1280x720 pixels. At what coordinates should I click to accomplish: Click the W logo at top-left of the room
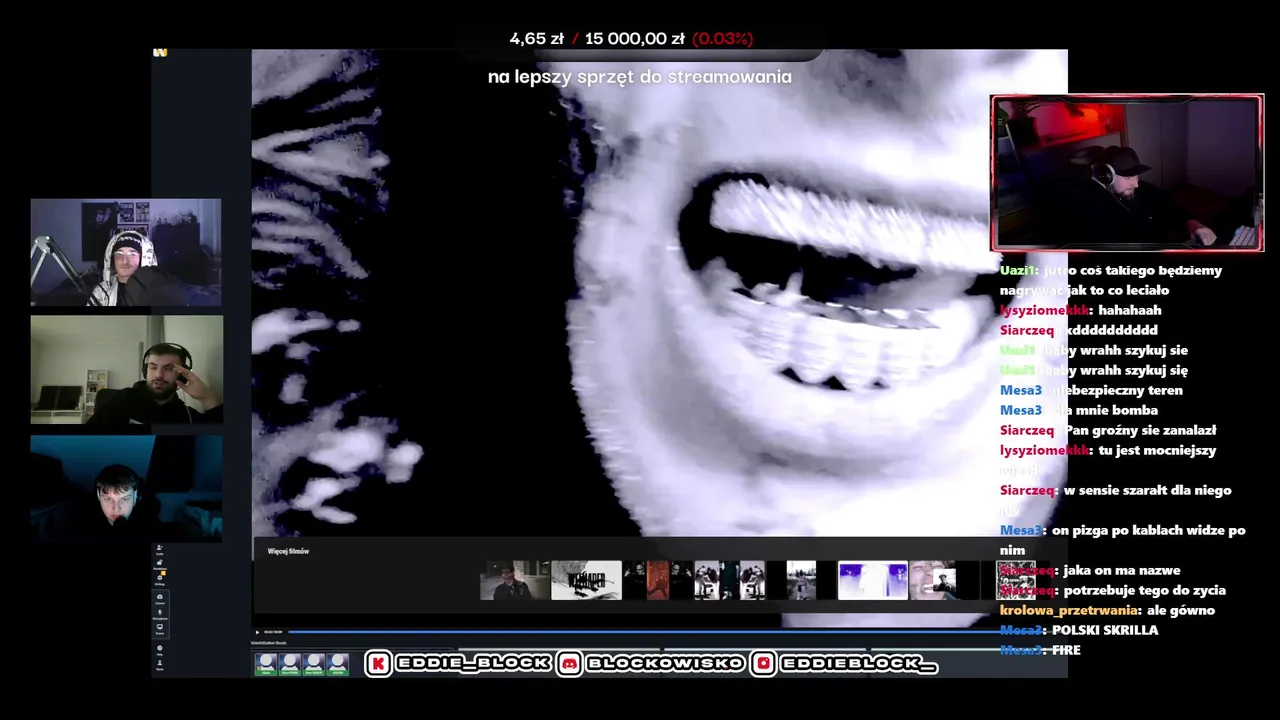pos(160,52)
